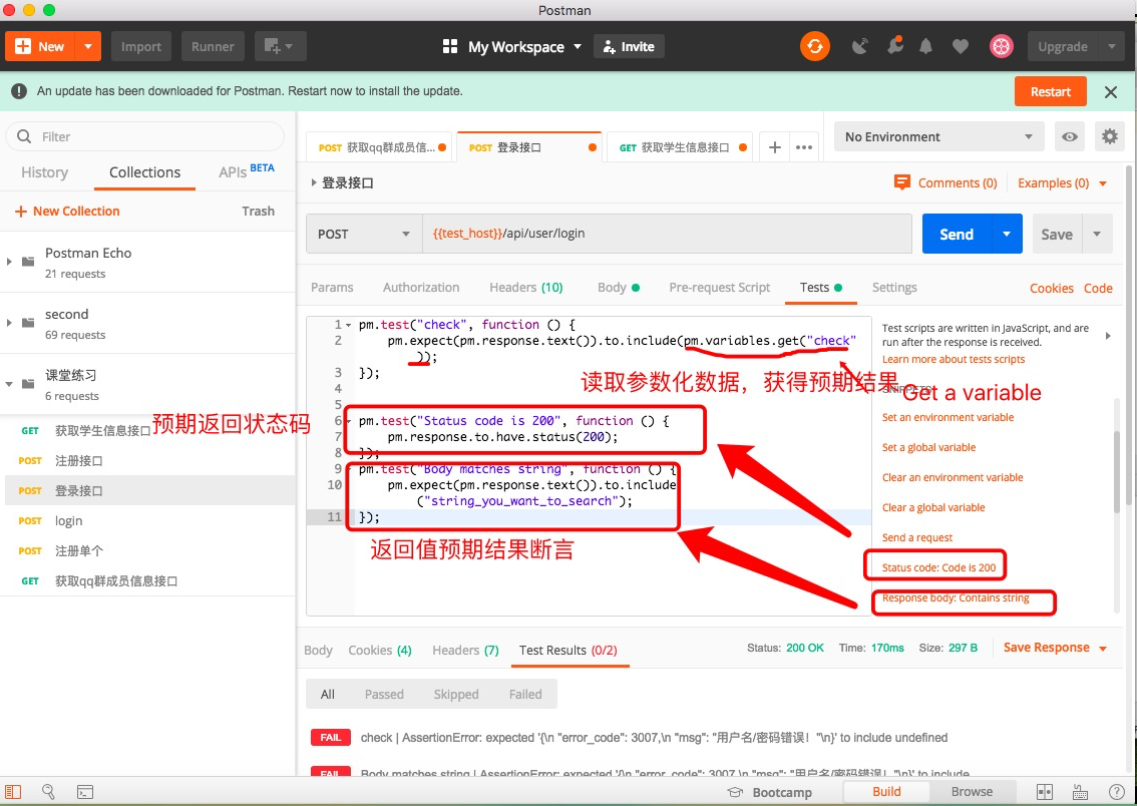Insert Set a global variable snippet
The width and height of the screenshot is (1137, 806).
[x=928, y=447]
